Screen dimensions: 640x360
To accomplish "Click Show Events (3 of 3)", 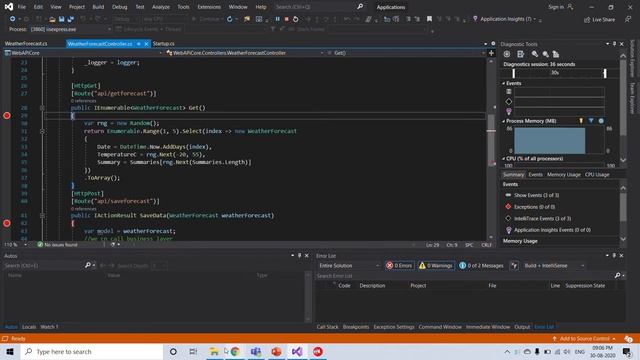I will point(536,196).
